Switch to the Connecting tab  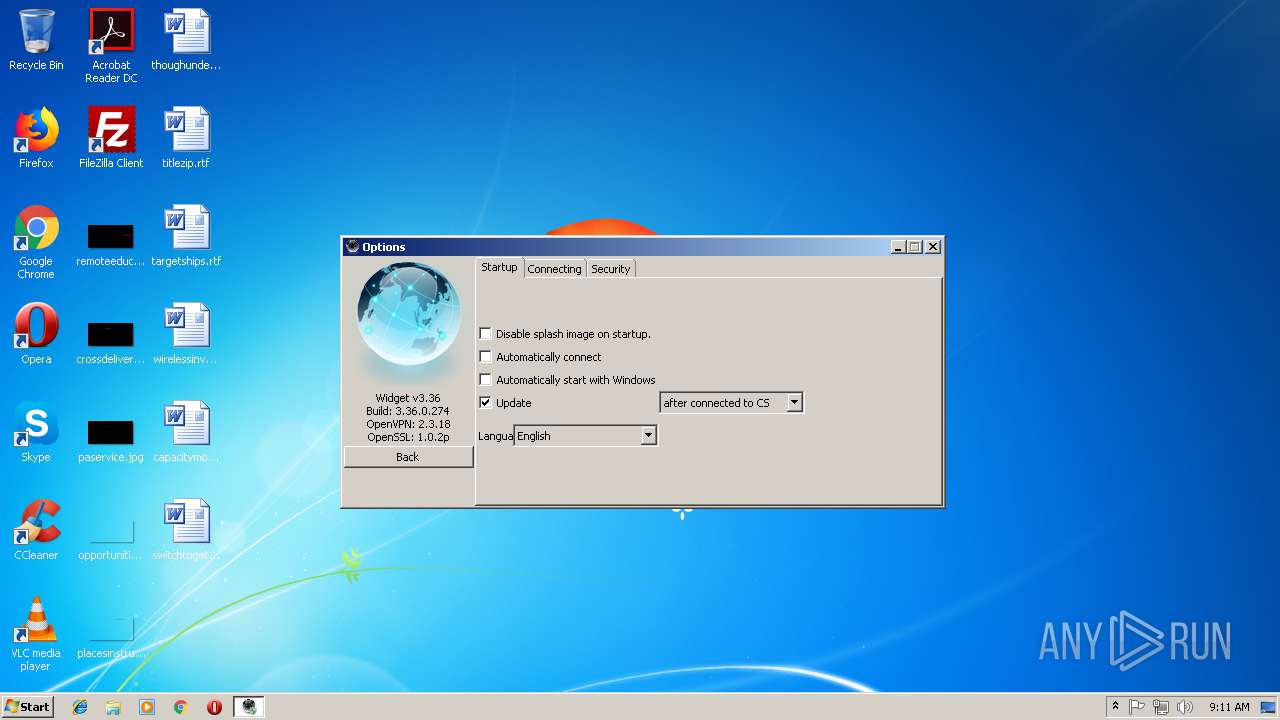[x=554, y=269]
